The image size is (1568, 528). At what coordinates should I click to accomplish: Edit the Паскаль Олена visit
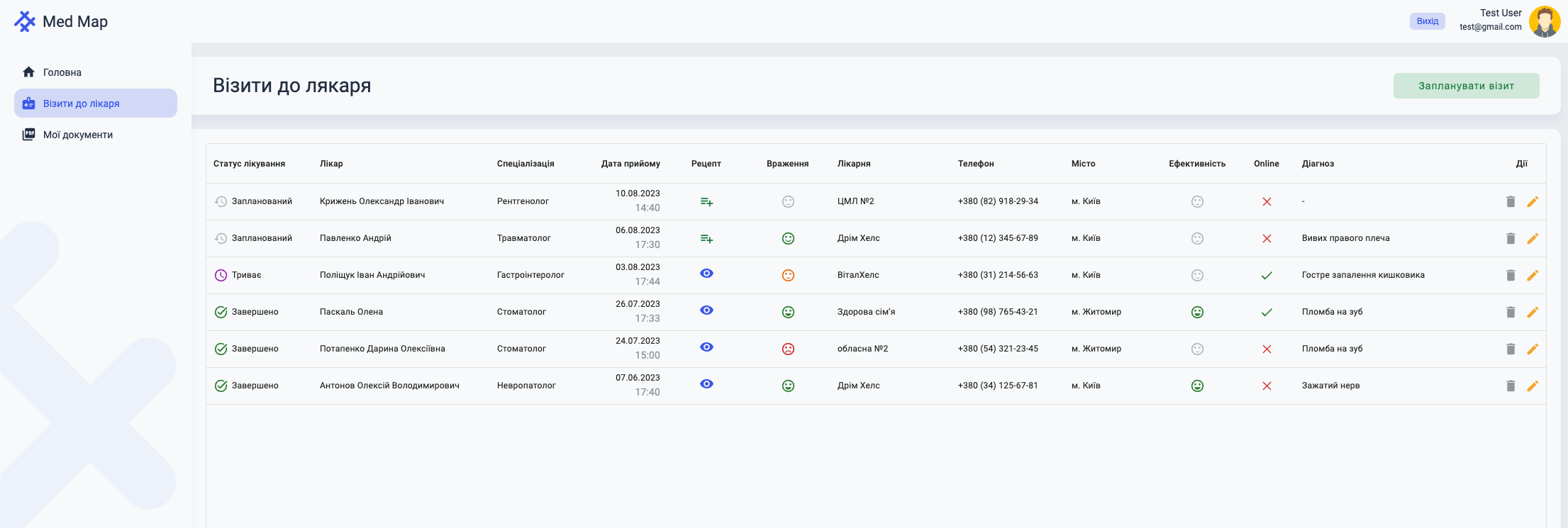click(x=1533, y=312)
